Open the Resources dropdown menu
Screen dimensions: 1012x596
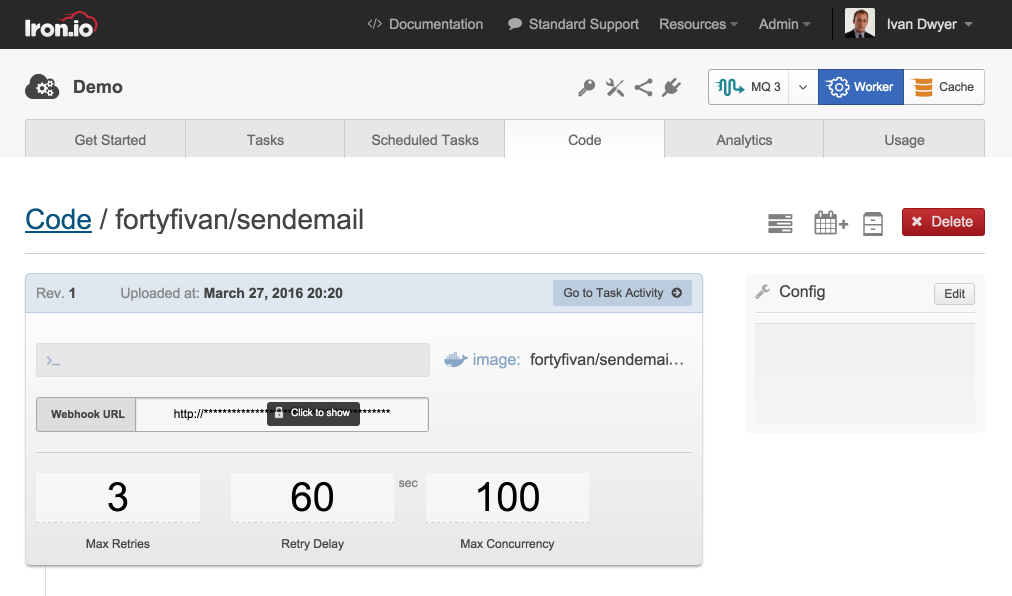click(x=698, y=24)
